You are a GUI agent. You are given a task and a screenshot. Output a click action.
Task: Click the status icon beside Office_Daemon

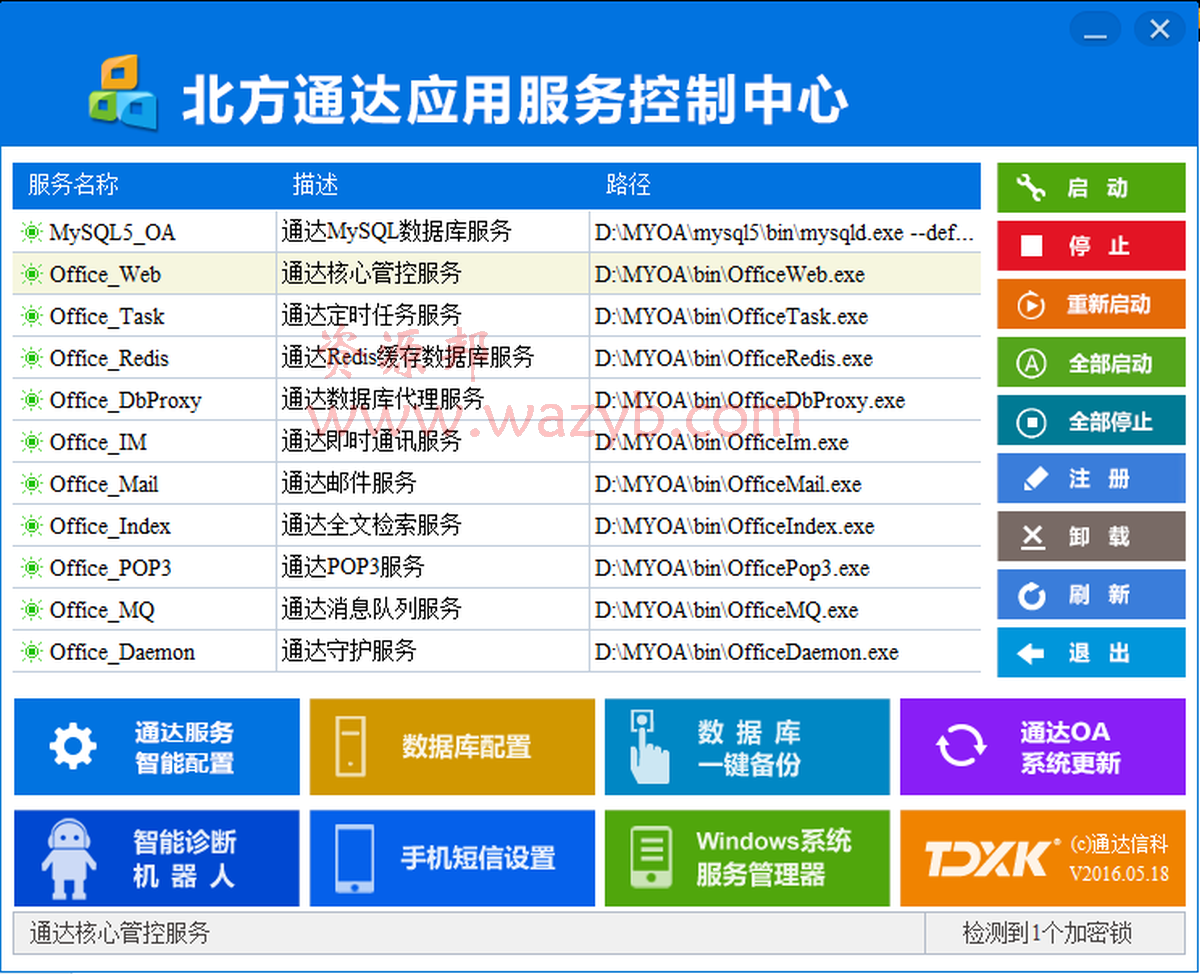point(31,653)
